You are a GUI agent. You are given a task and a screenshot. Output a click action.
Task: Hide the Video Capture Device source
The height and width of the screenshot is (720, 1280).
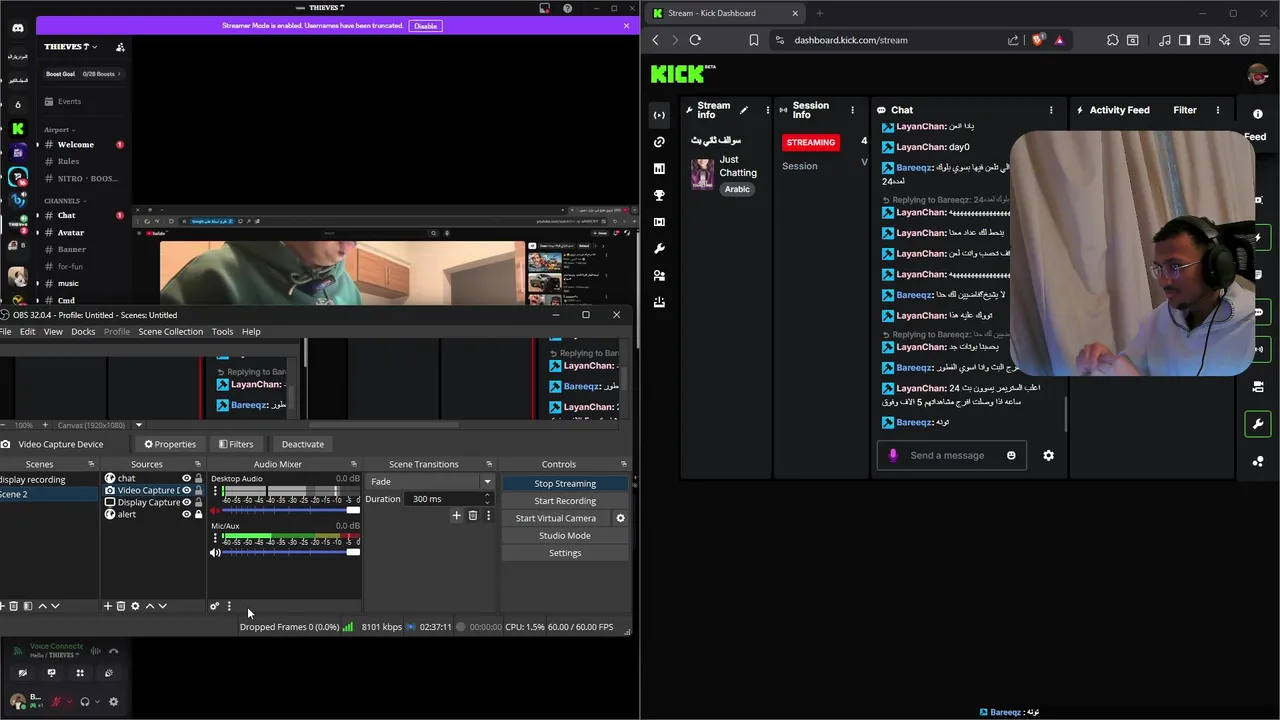186,490
